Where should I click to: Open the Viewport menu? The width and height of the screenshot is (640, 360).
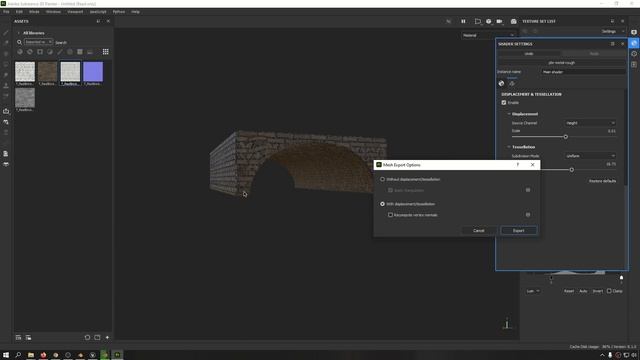click(75, 12)
